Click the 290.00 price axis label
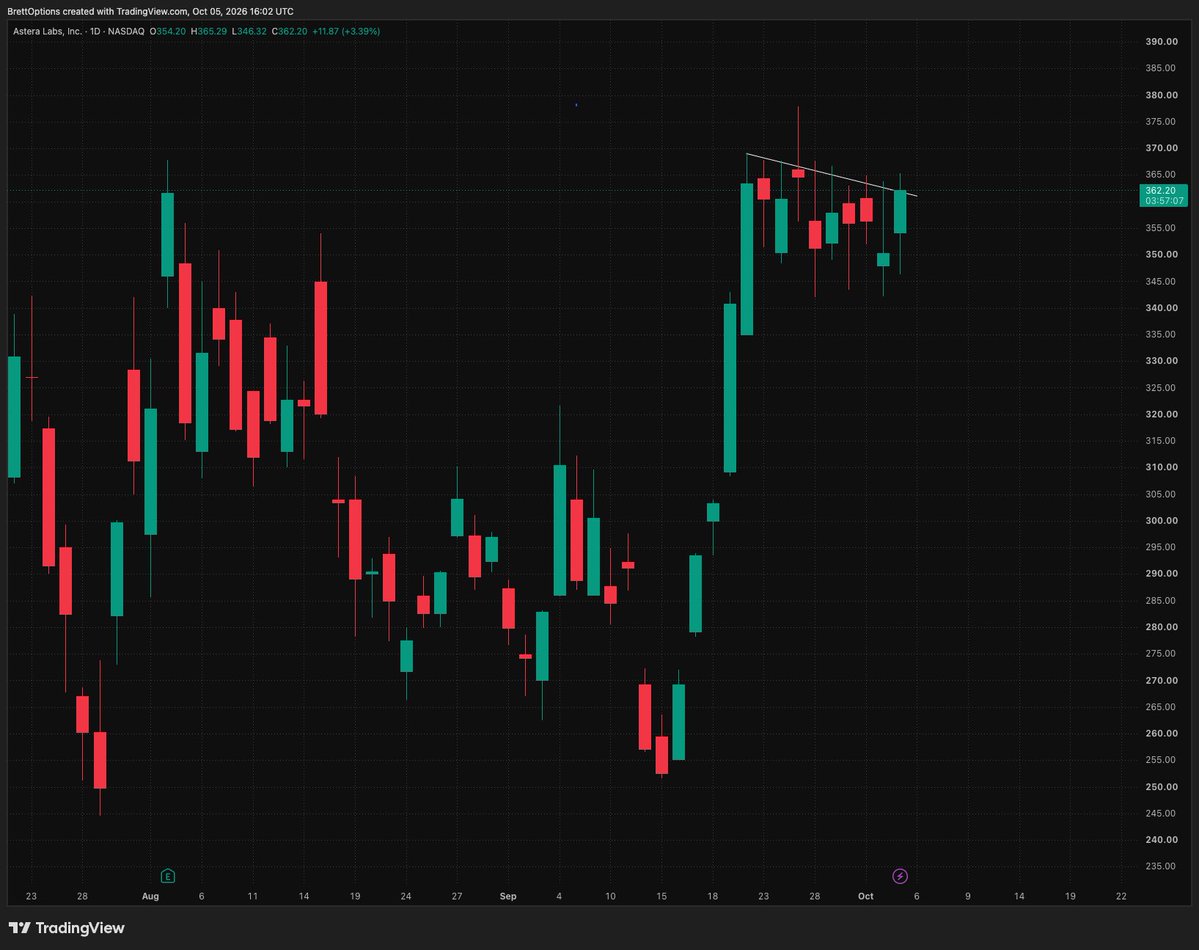Viewport: 1199px width, 950px height. point(1161,574)
